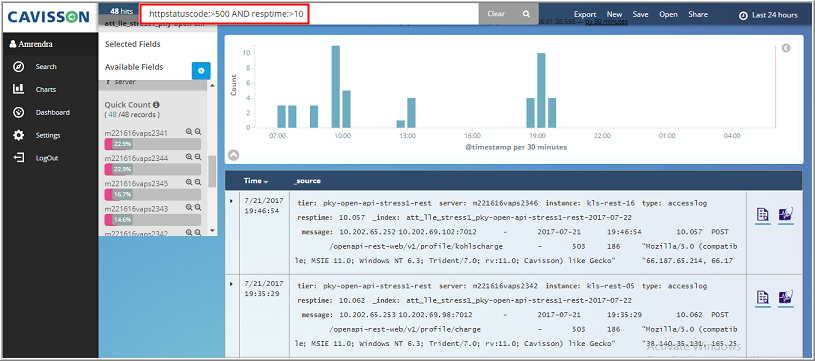The width and height of the screenshot is (815, 361).
Task: Click the count-1 bar before 13:00
Action: click(x=400, y=124)
